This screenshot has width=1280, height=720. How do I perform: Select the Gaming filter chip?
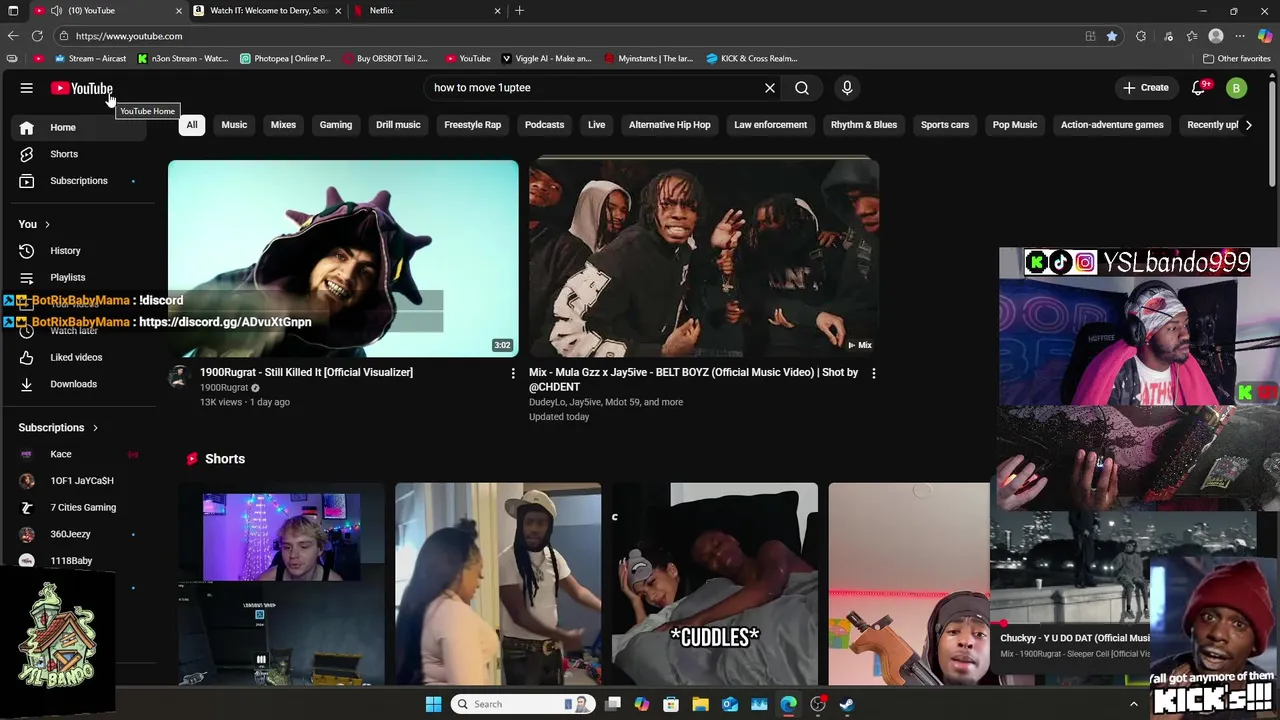pos(336,125)
